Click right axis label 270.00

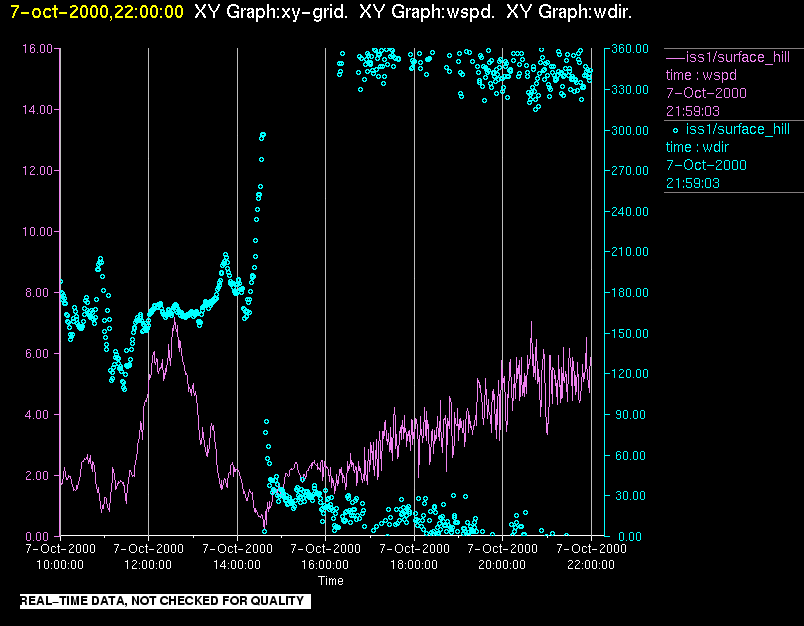630,171
